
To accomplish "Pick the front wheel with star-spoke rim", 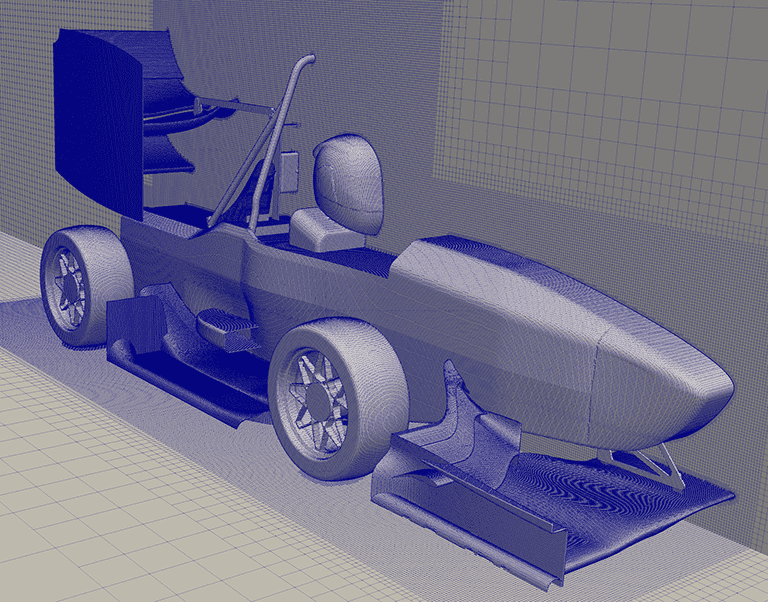I will [338, 399].
